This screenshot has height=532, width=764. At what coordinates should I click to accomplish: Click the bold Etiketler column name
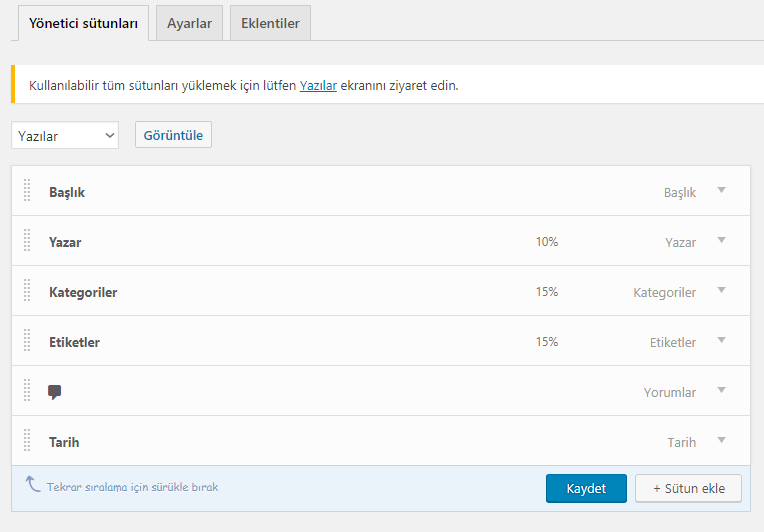[74, 342]
